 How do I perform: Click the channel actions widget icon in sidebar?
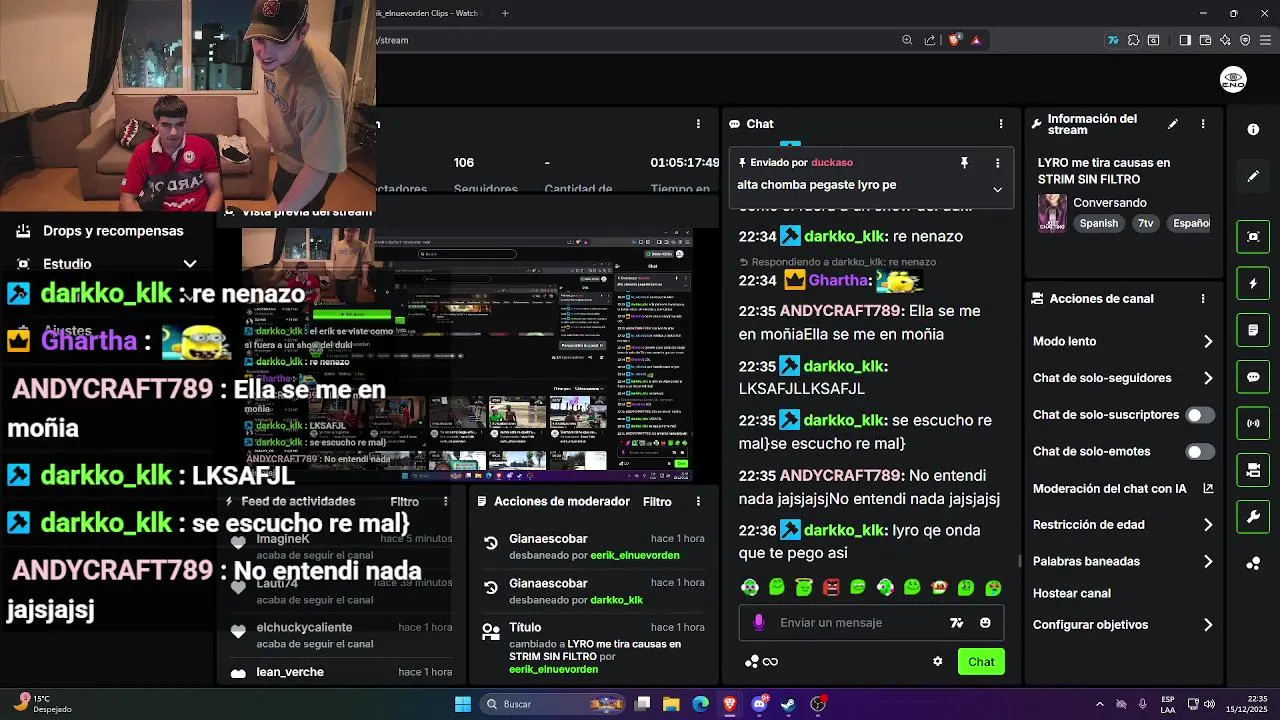1253,470
